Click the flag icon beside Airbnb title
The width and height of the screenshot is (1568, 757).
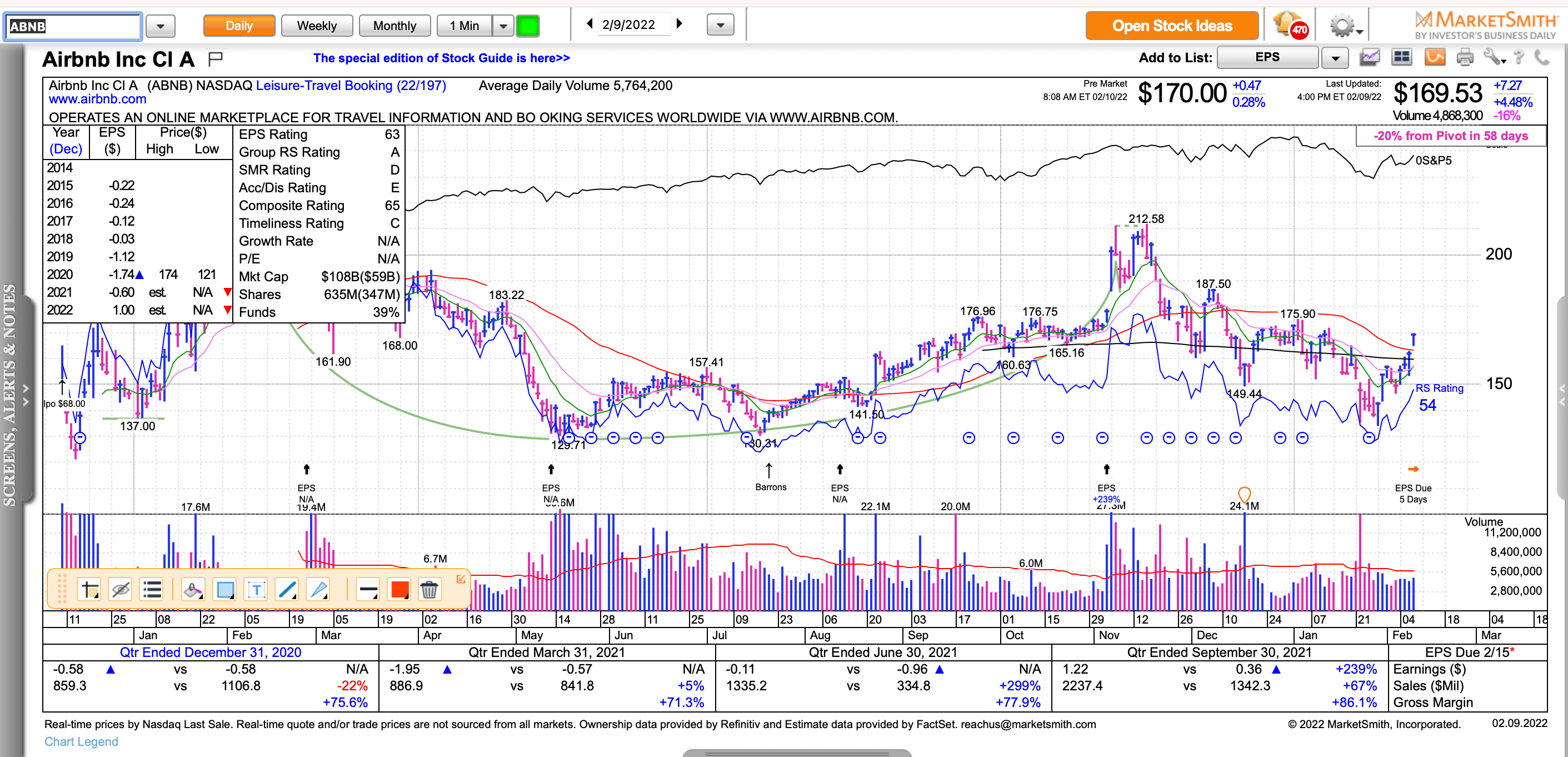pos(216,58)
